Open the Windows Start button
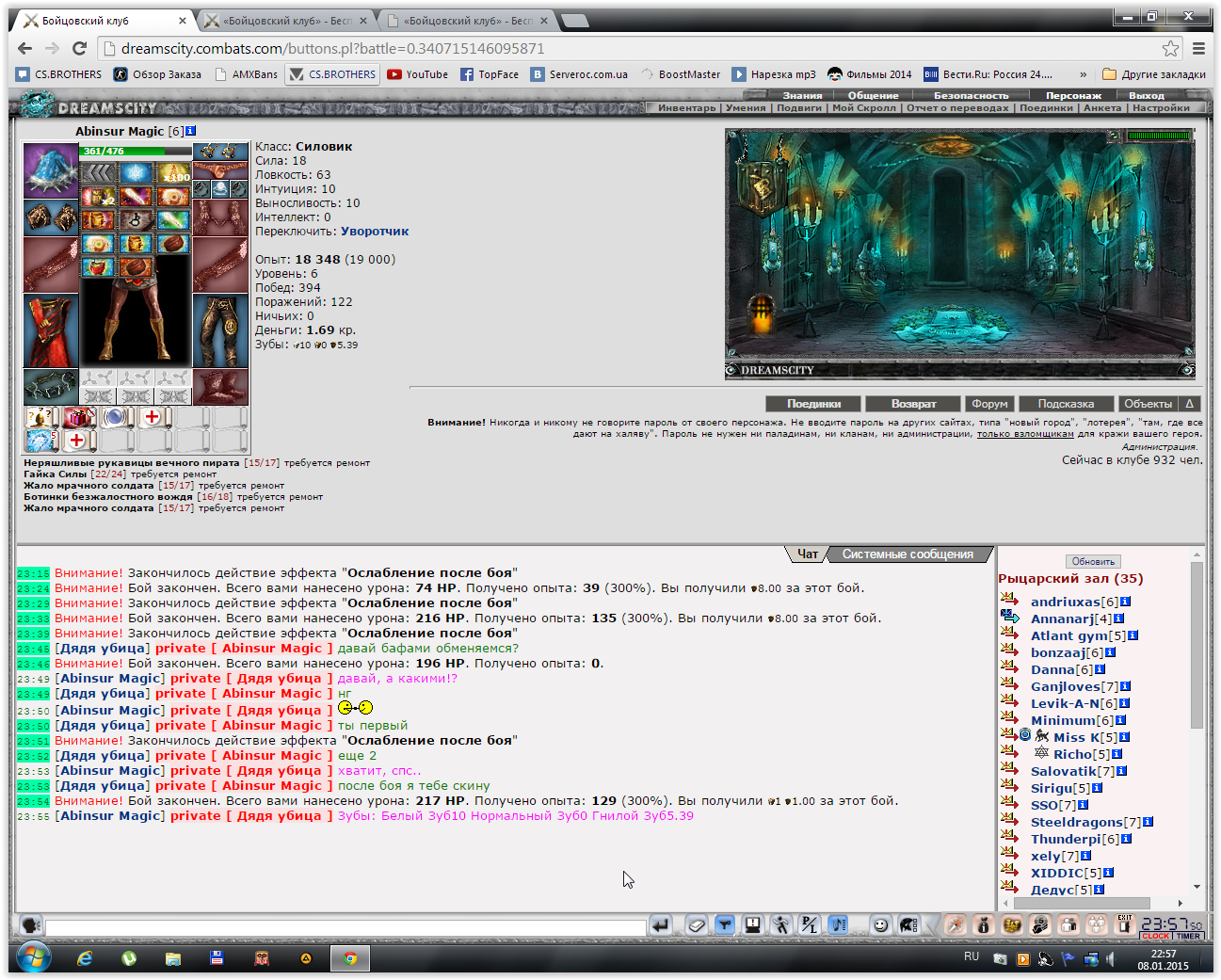 [34, 958]
